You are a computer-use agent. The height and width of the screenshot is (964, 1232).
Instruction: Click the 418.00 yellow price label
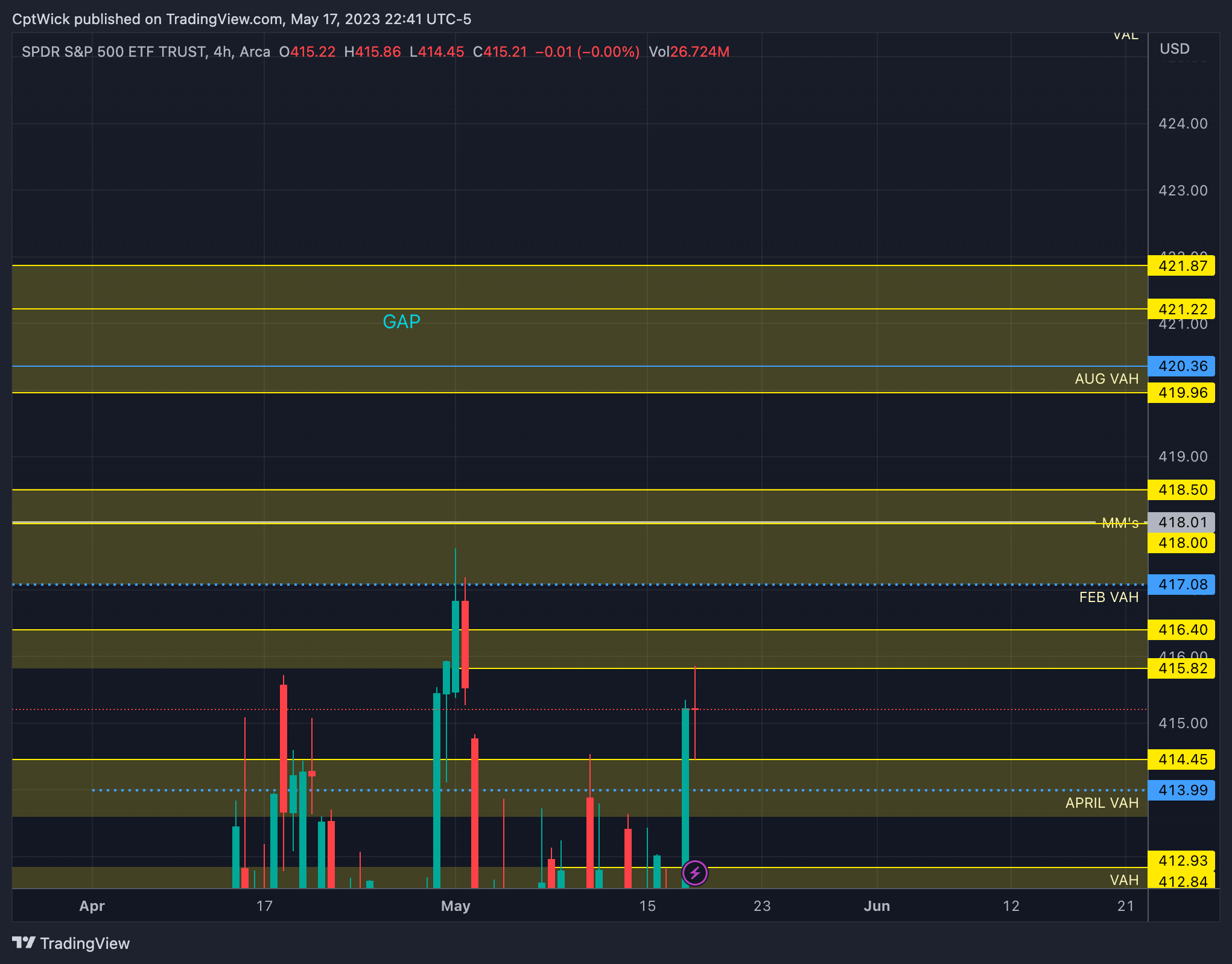pyautogui.click(x=1181, y=543)
